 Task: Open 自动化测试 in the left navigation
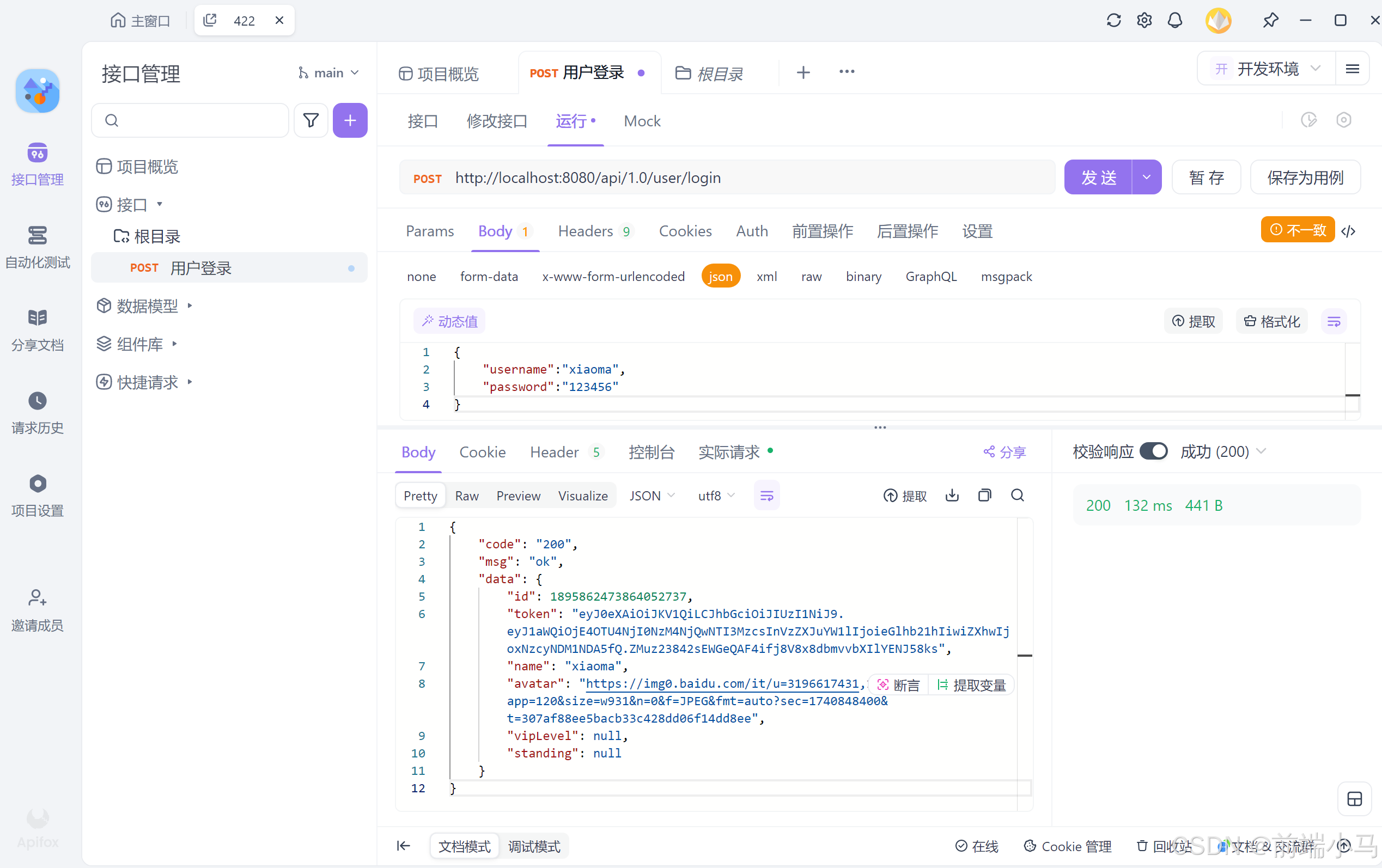click(x=37, y=247)
